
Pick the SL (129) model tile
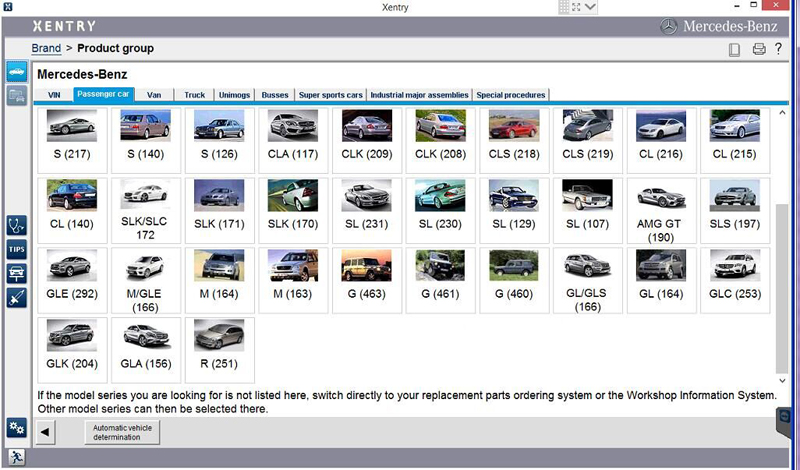point(514,210)
